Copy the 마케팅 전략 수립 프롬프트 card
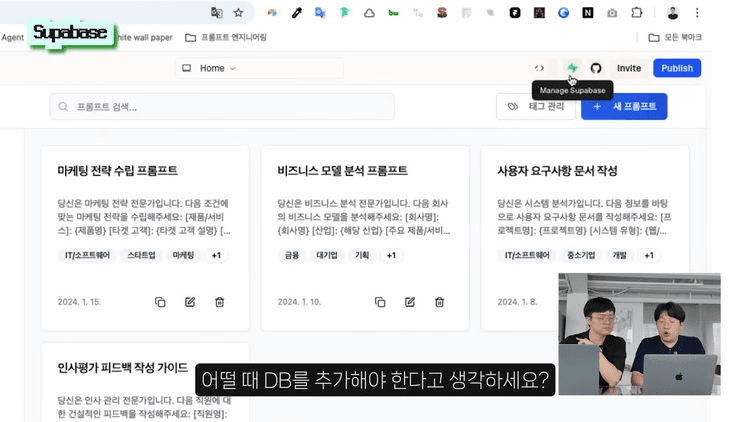The height and width of the screenshot is (422, 750). click(x=160, y=302)
